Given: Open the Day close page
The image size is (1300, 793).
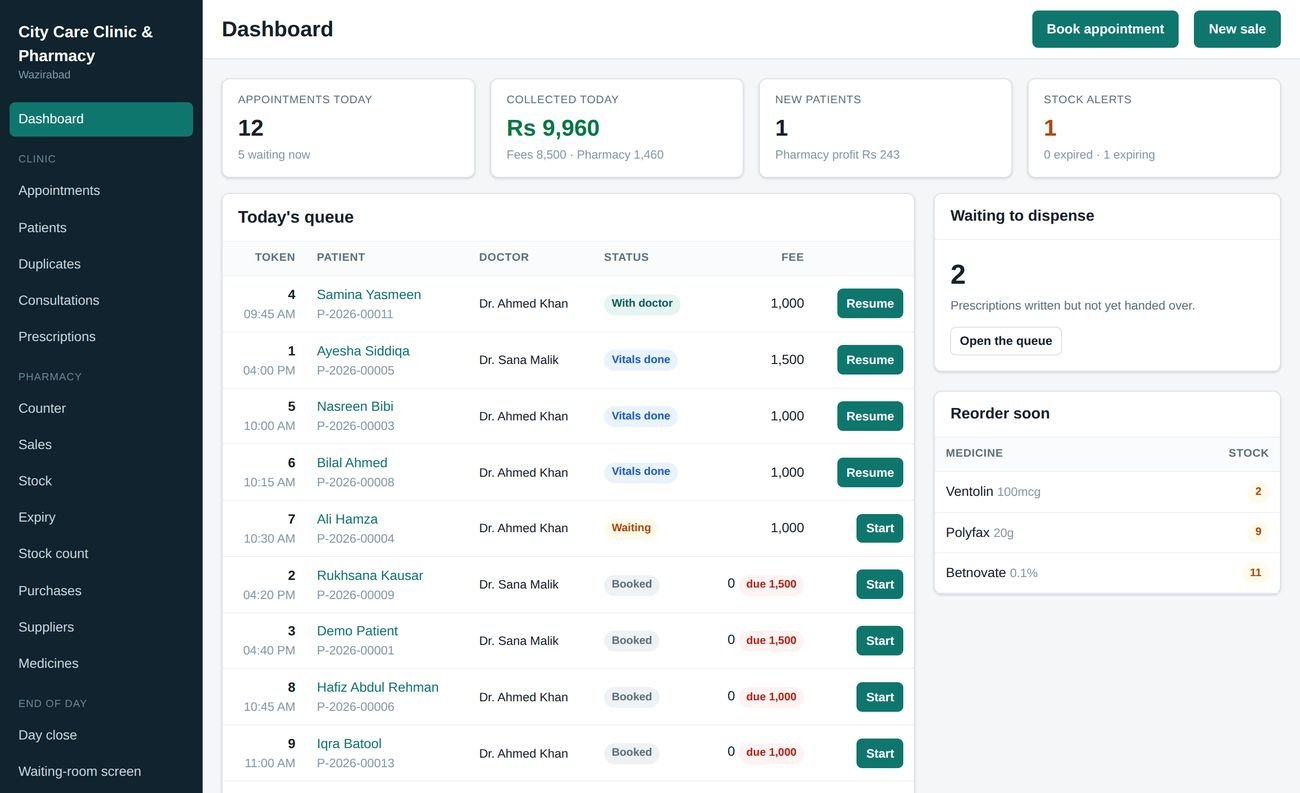Looking at the screenshot, I should 101,735.
